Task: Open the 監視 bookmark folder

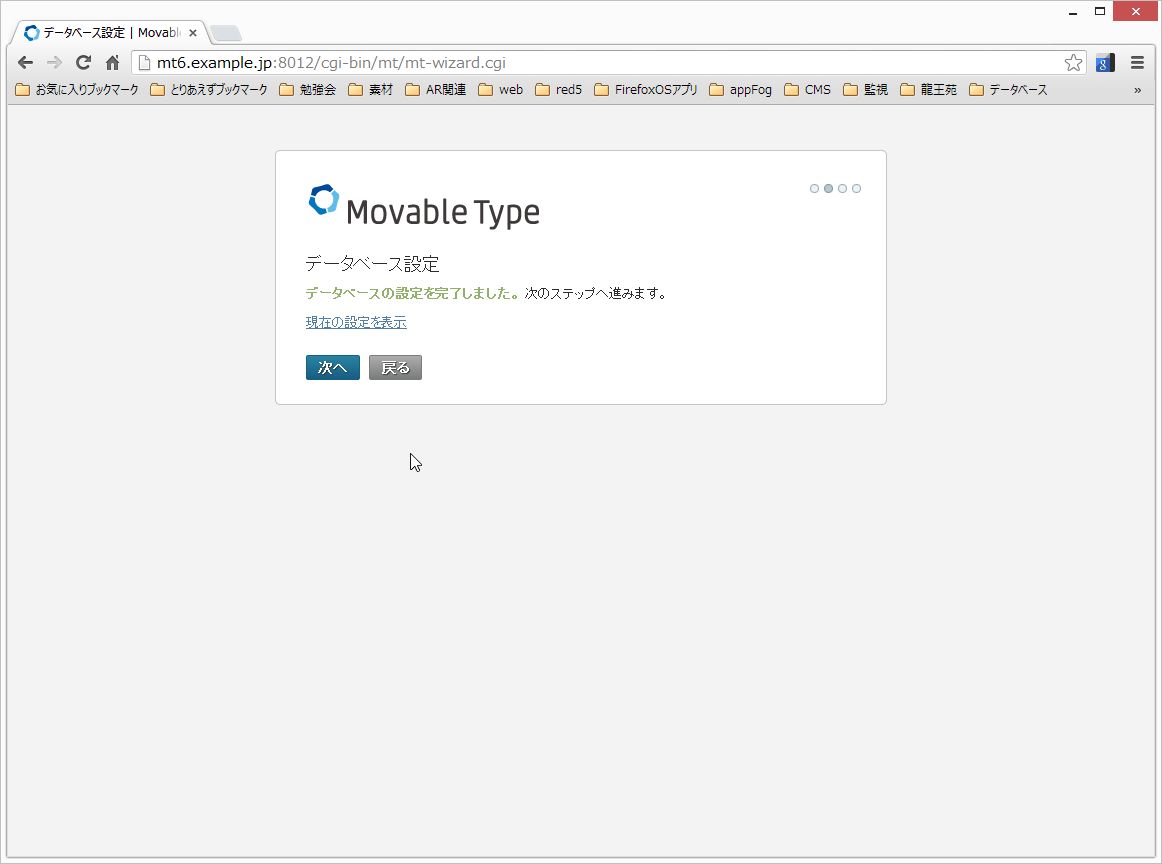Action: [x=866, y=90]
